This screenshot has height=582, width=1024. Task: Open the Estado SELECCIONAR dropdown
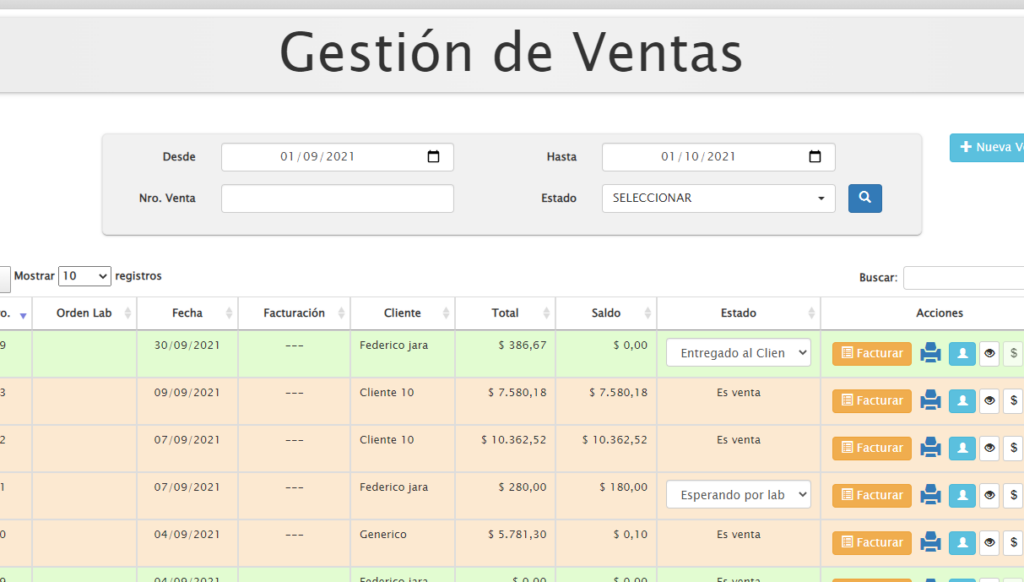pyautogui.click(x=718, y=198)
